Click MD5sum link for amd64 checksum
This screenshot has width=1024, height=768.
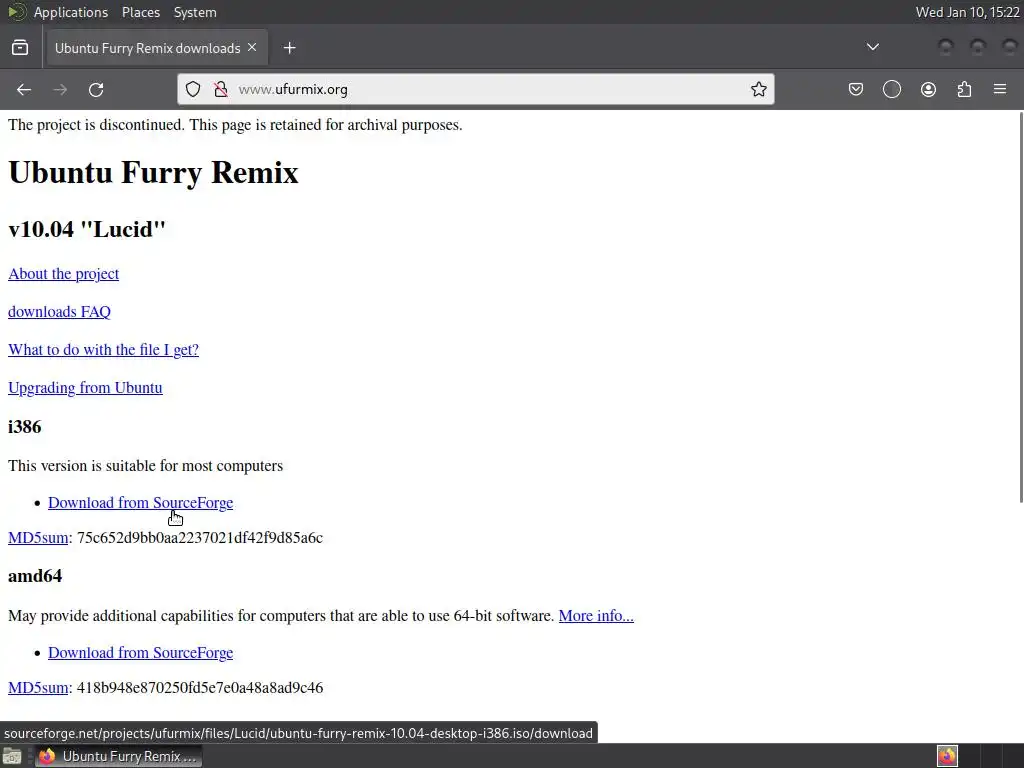(x=38, y=688)
